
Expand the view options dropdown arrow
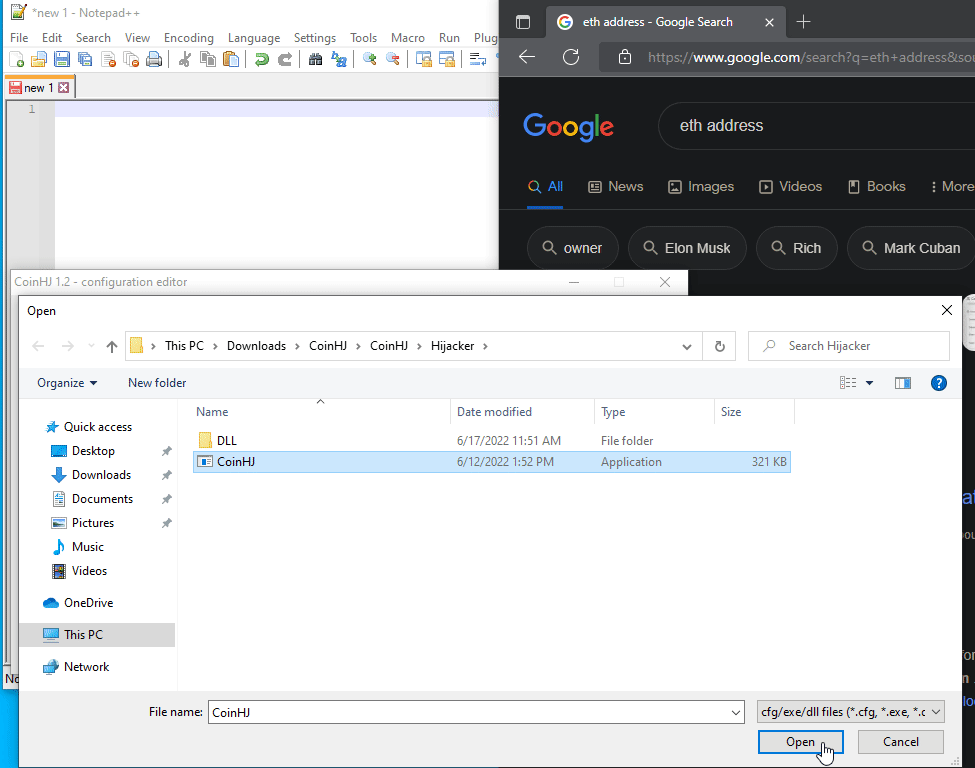coord(869,383)
